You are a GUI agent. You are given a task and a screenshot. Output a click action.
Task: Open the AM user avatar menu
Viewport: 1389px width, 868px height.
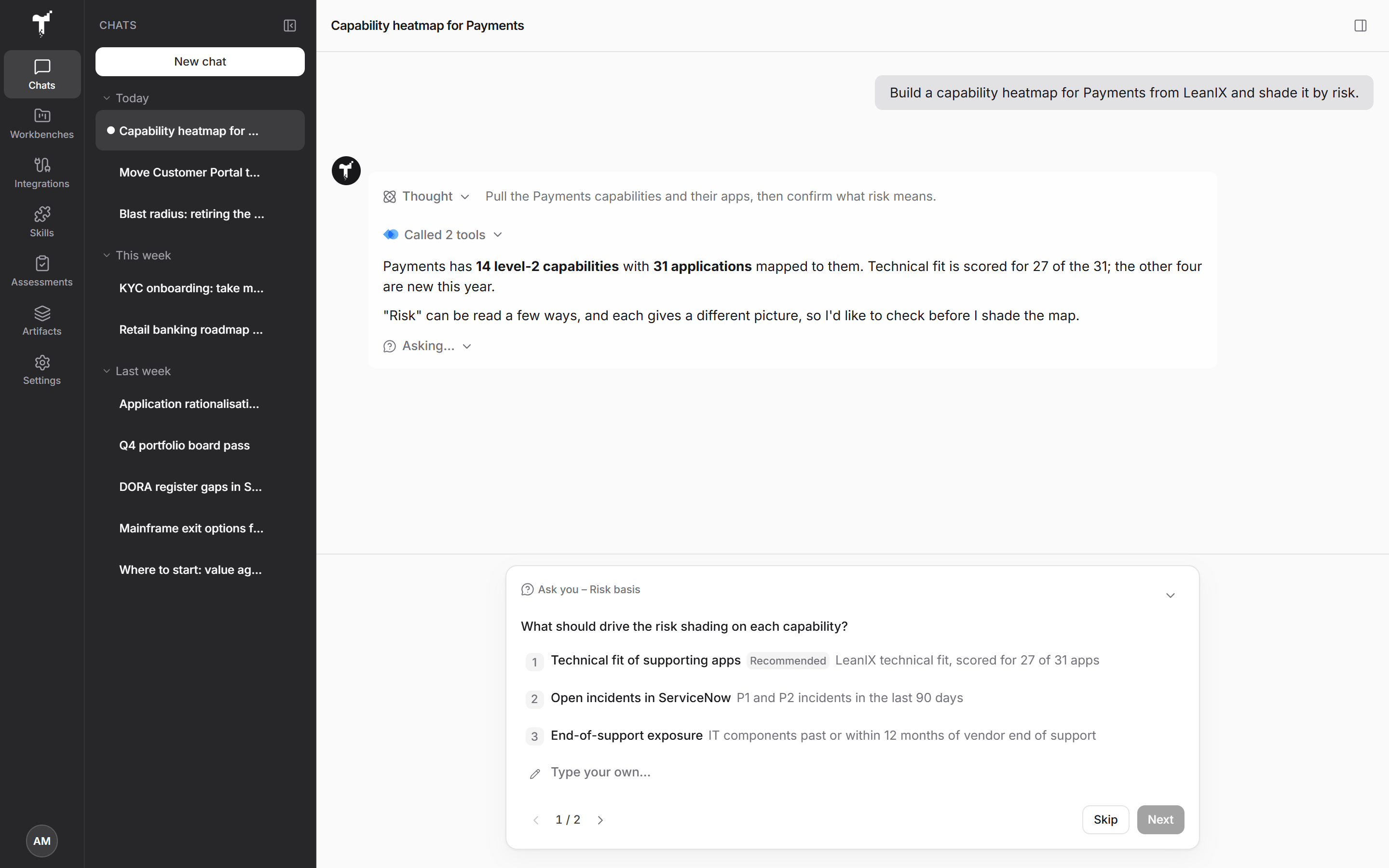[42, 841]
